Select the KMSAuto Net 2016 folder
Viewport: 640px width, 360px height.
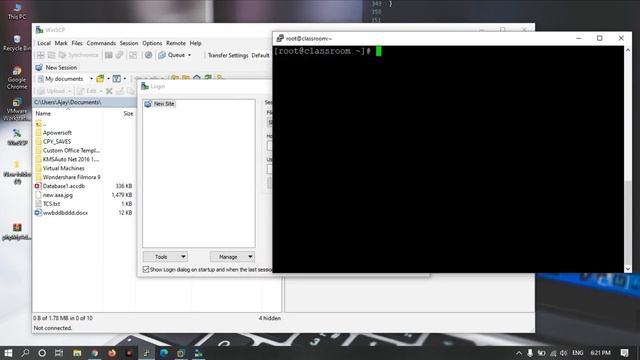click(71, 159)
